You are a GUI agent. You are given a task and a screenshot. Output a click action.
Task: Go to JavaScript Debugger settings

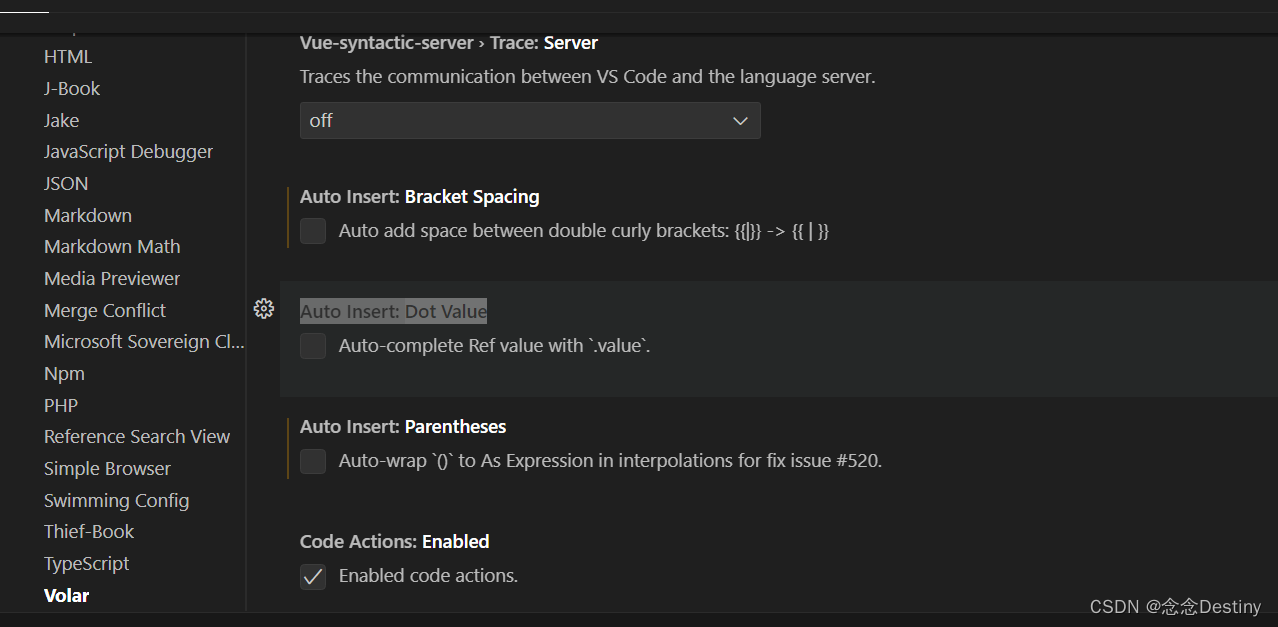128,152
